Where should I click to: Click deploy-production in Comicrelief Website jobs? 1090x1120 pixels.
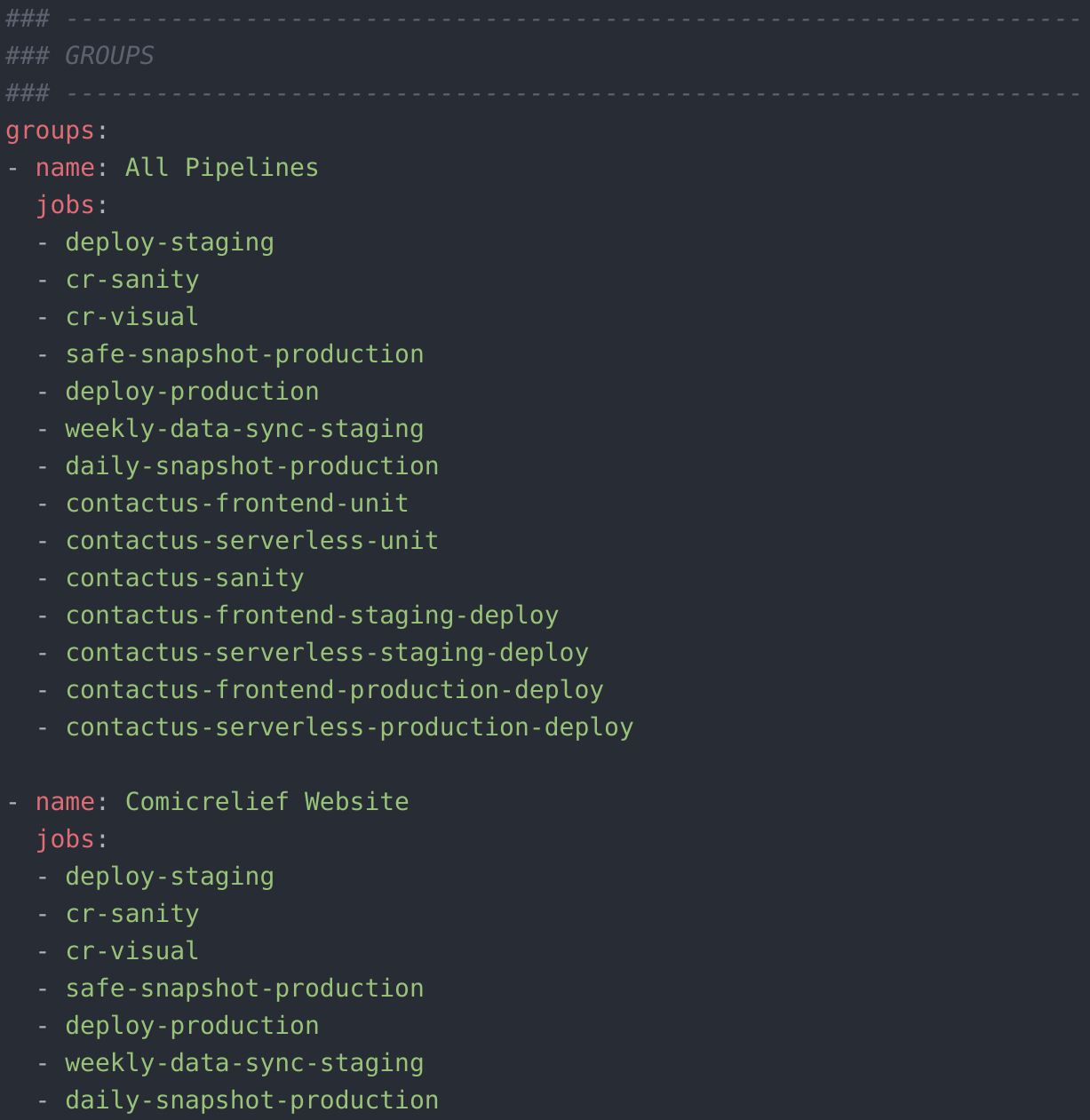click(x=192, y=1027)
